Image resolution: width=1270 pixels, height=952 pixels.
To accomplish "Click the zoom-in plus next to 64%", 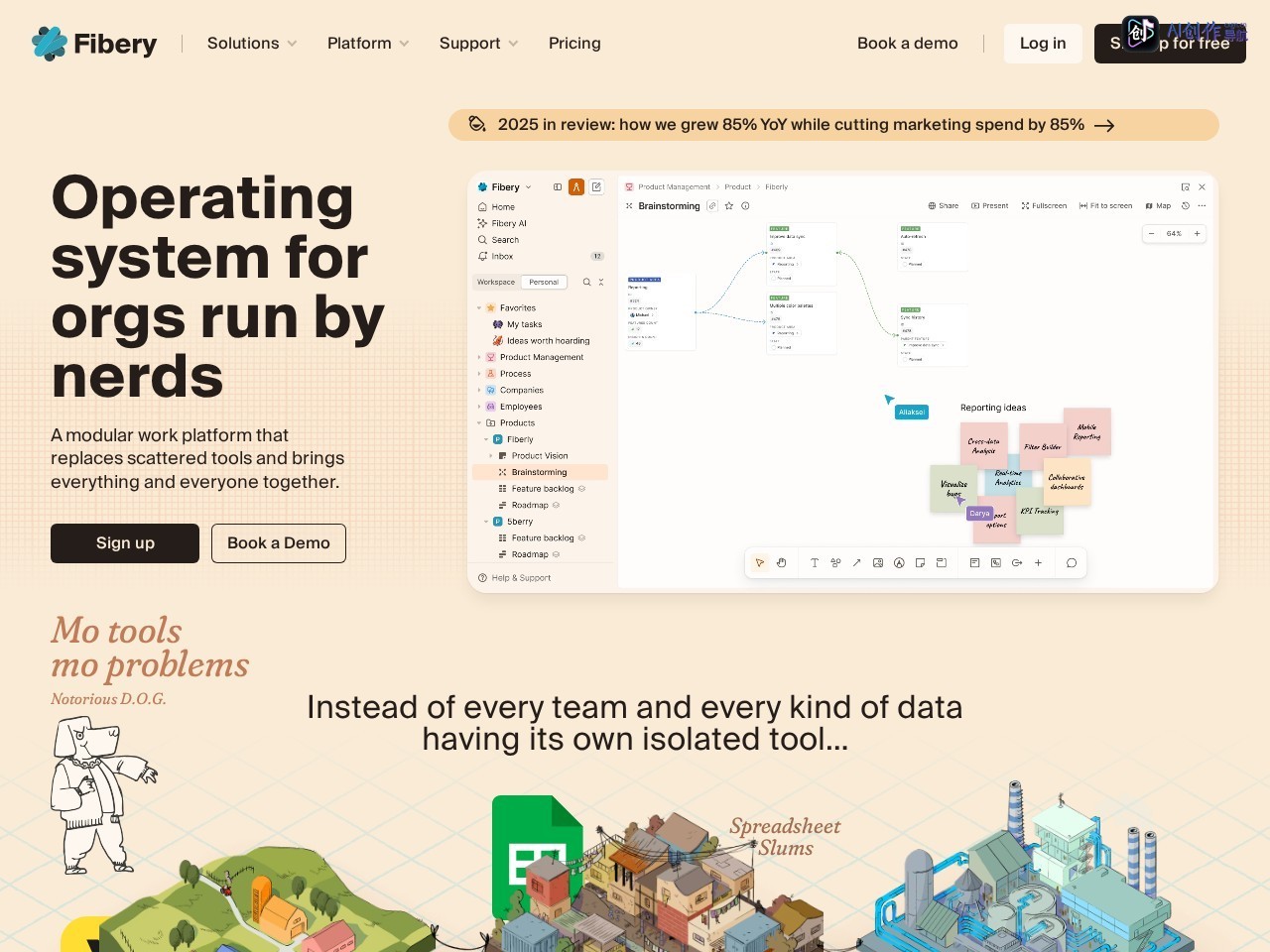I will click(1198, 234).
